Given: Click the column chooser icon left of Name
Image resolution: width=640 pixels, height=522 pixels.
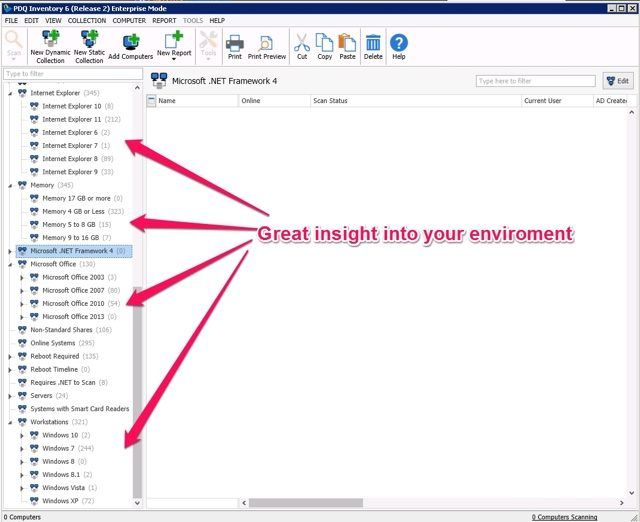Looking at the screenshot, I should coord(151,101).
